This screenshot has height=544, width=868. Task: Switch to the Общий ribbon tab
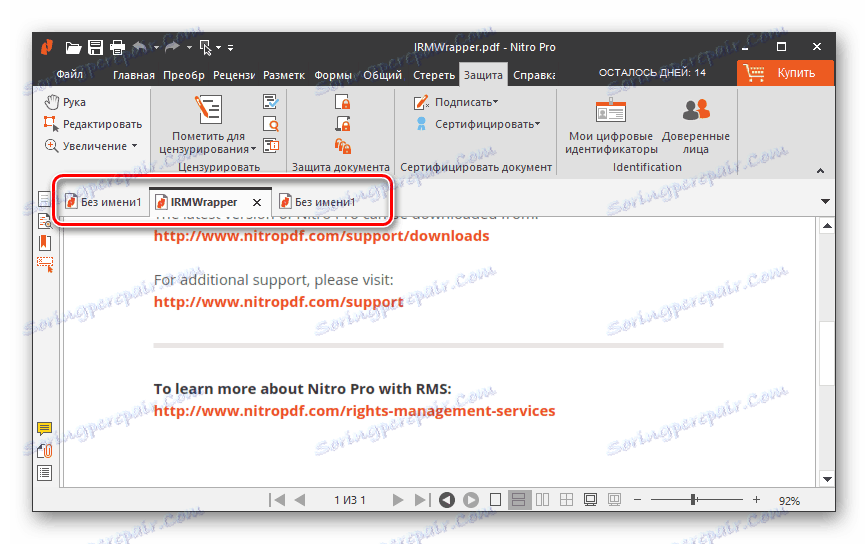(x=383, y=75)
